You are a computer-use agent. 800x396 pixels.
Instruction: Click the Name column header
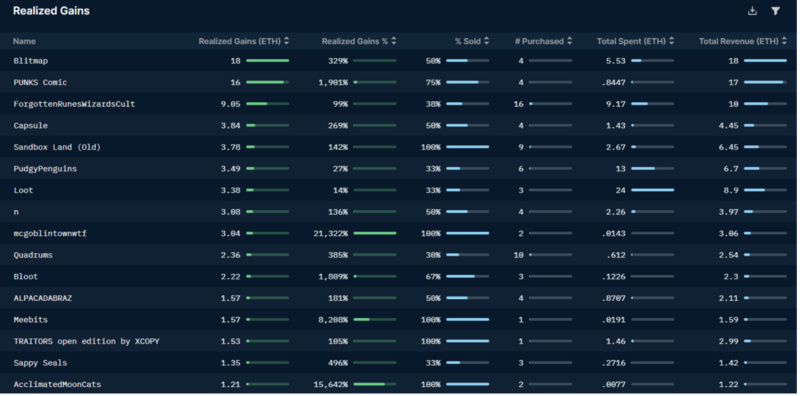pyautogui.click(x=24, y=41)
